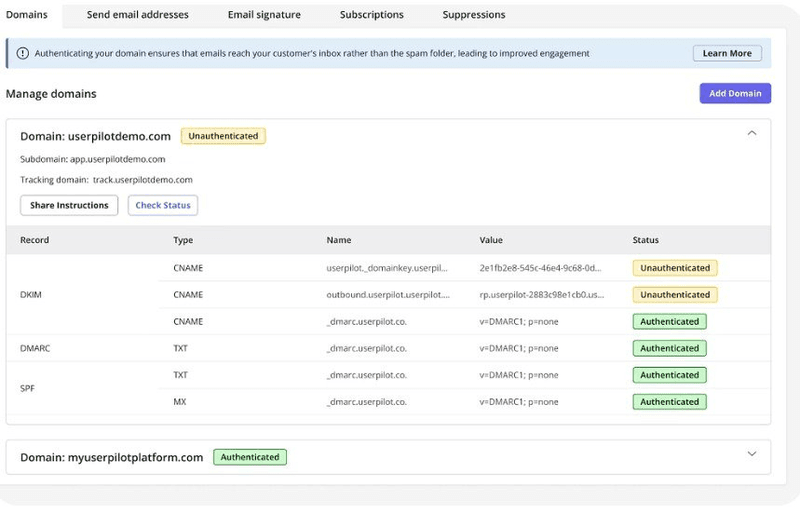Click the DKIM record label
This screenshot has width=800, height=513.
click(x=31, y=295)
